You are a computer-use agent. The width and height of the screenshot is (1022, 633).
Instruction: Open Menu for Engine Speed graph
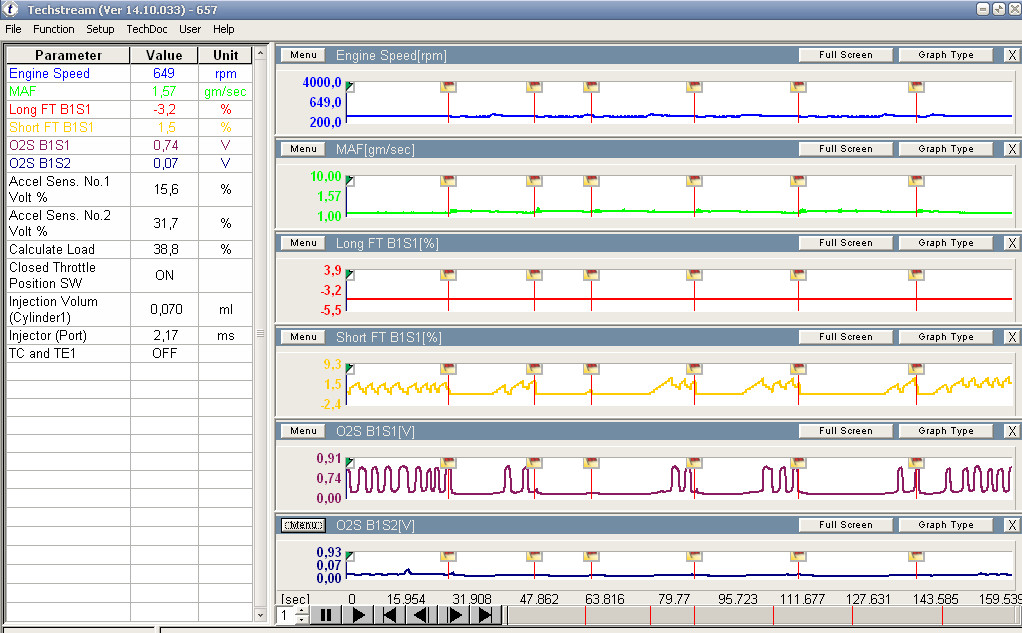coord(303,55)
